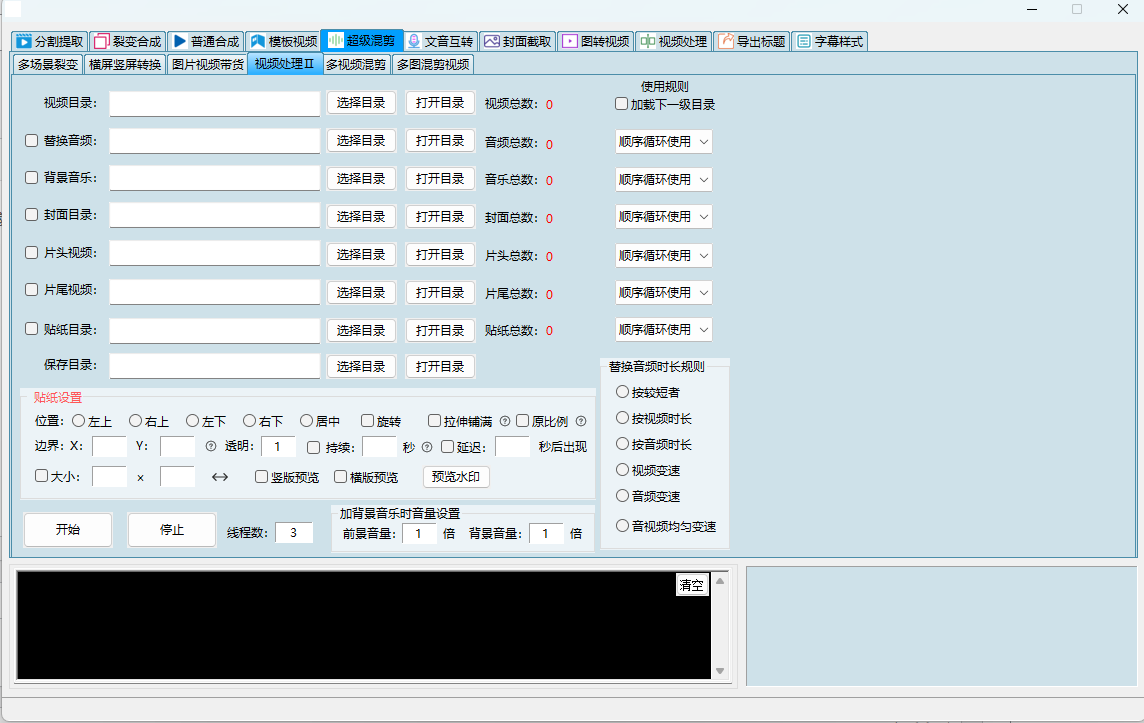Image resolution: width=1144 pixels, height=723 pixels.
Task: Click the swap arrow icon beside 大小 fields
Action: coord(220,477)
